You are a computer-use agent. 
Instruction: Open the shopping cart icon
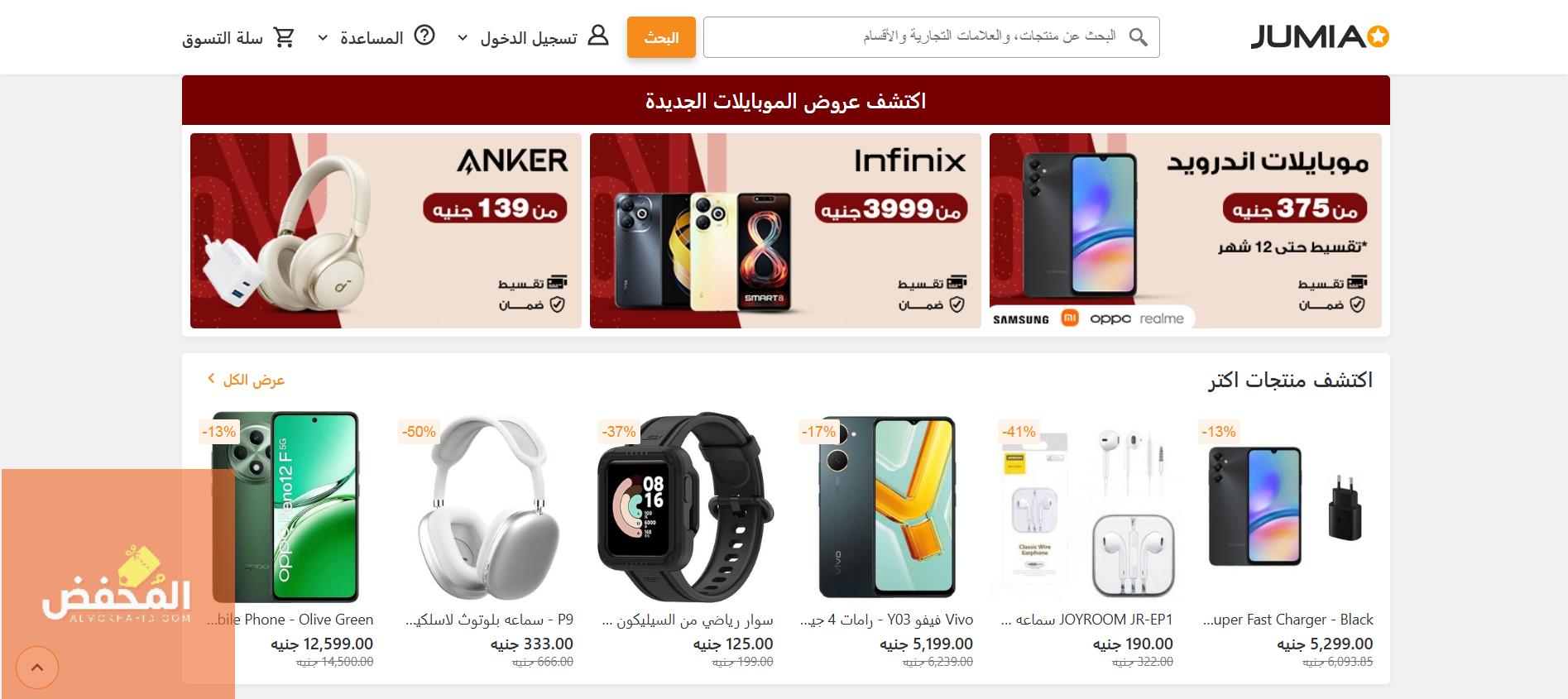(284, 37)
